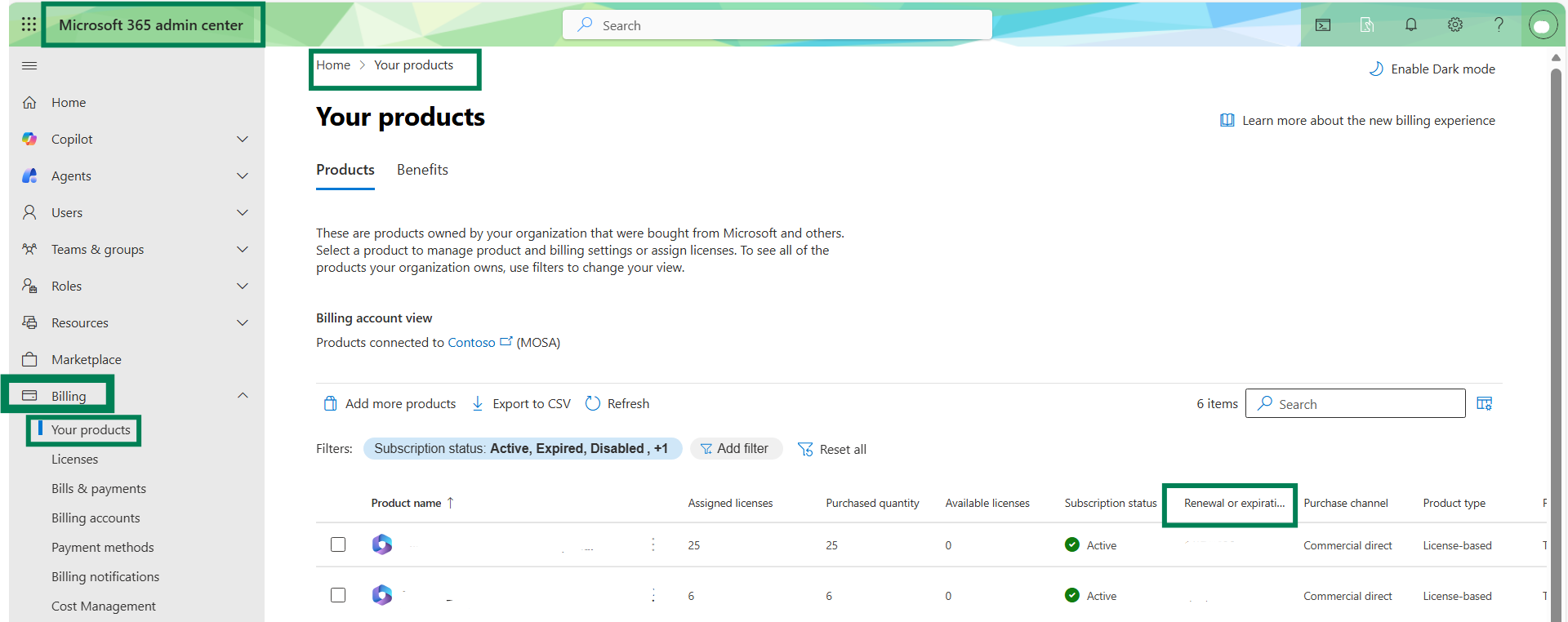Open Bills & payments in sidebar

[x=99, y=488]
